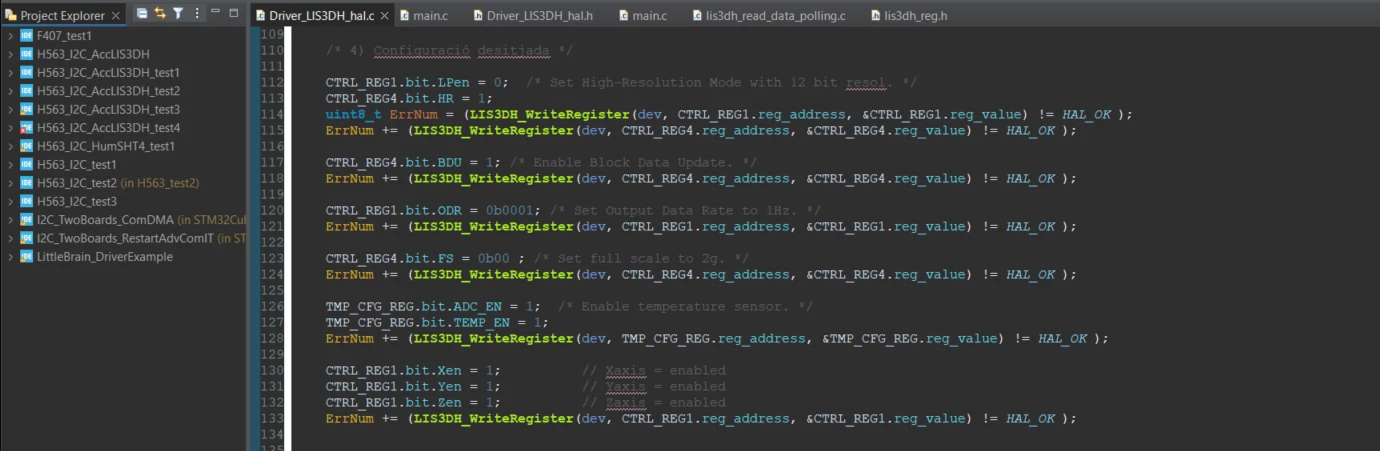1380x451 pixels.
Task: Toggle Link with Editor arrows icon
Action: point(160,14)
